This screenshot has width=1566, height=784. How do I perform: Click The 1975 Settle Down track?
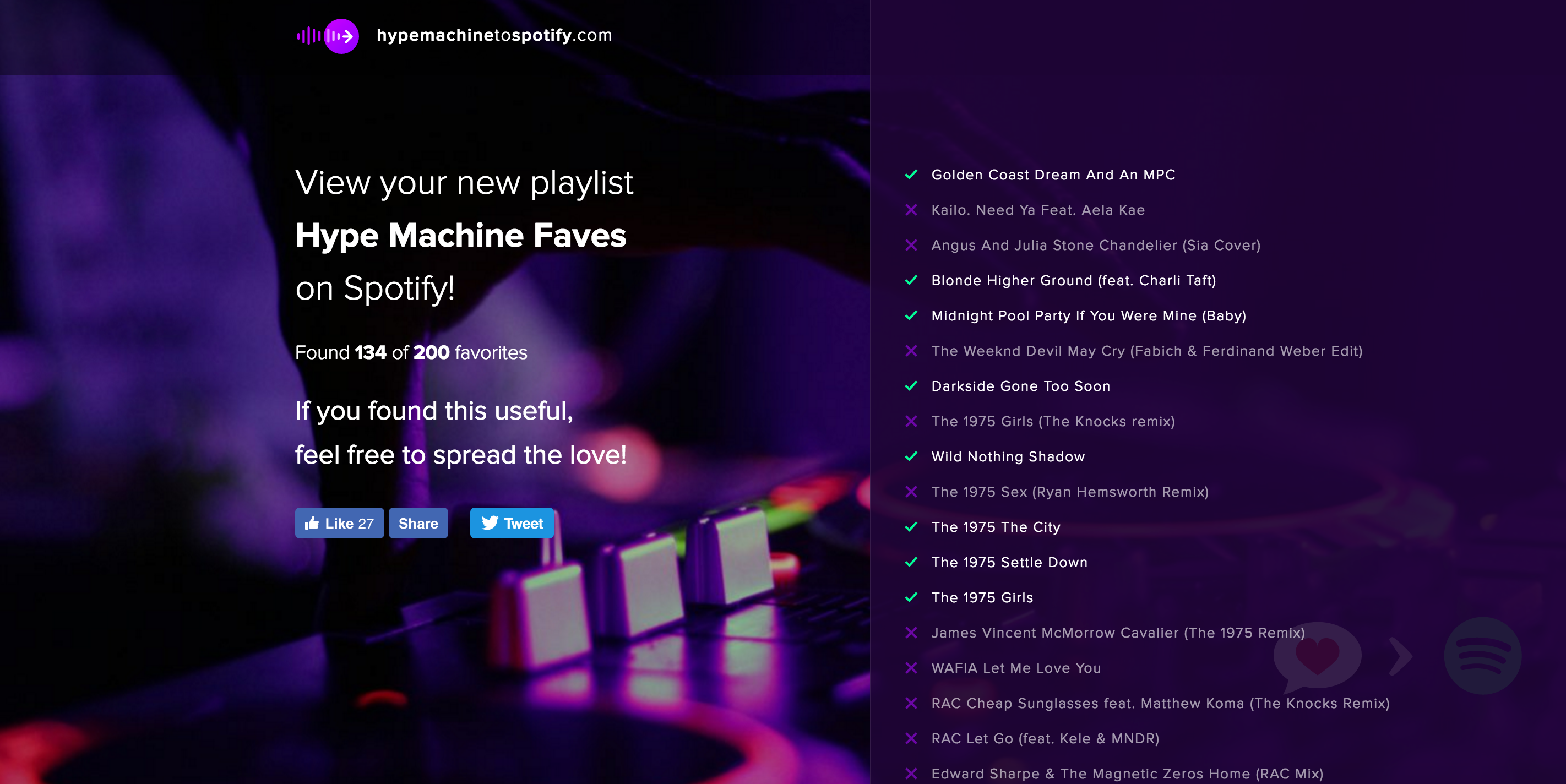[1009, 563]
